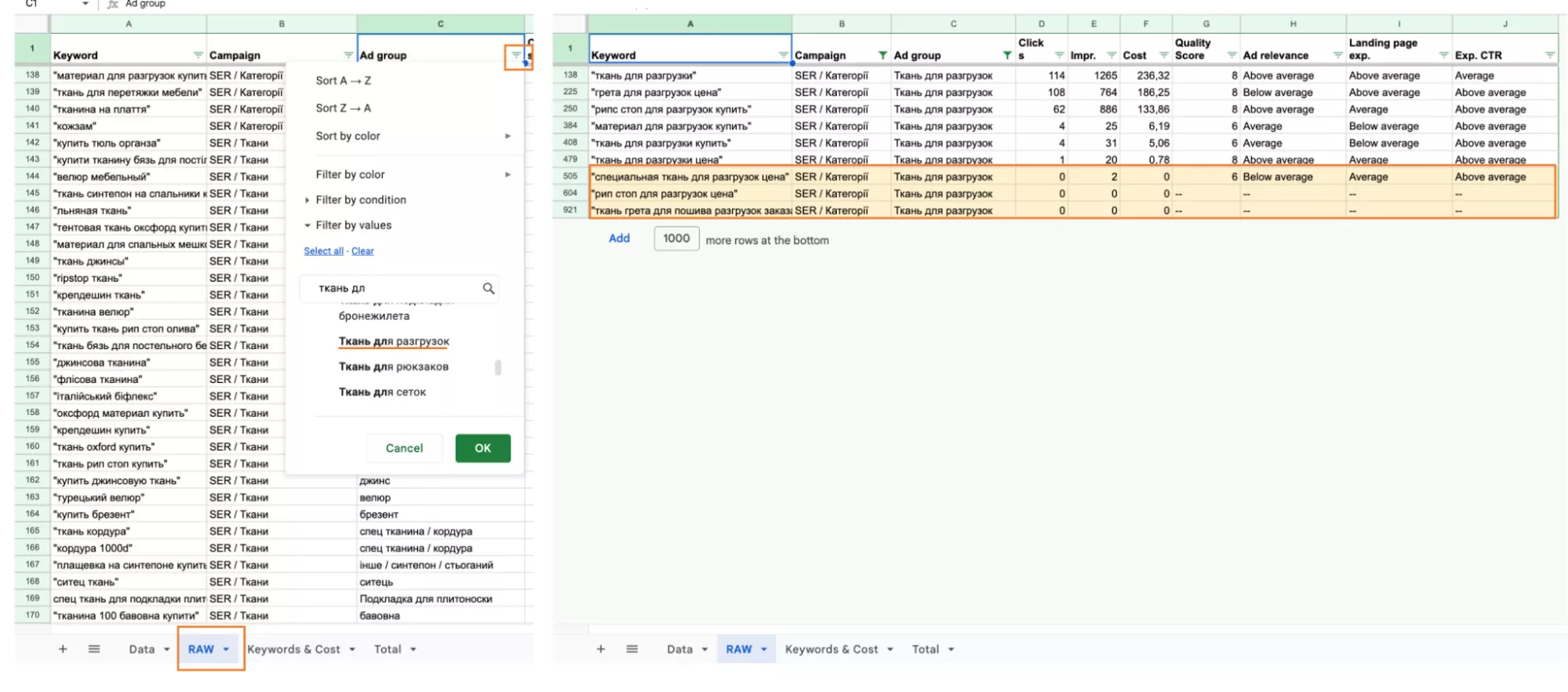The image size is (1568, 692).
Task: Click active green filter on right Campaign header
Action: pos(882,55)
